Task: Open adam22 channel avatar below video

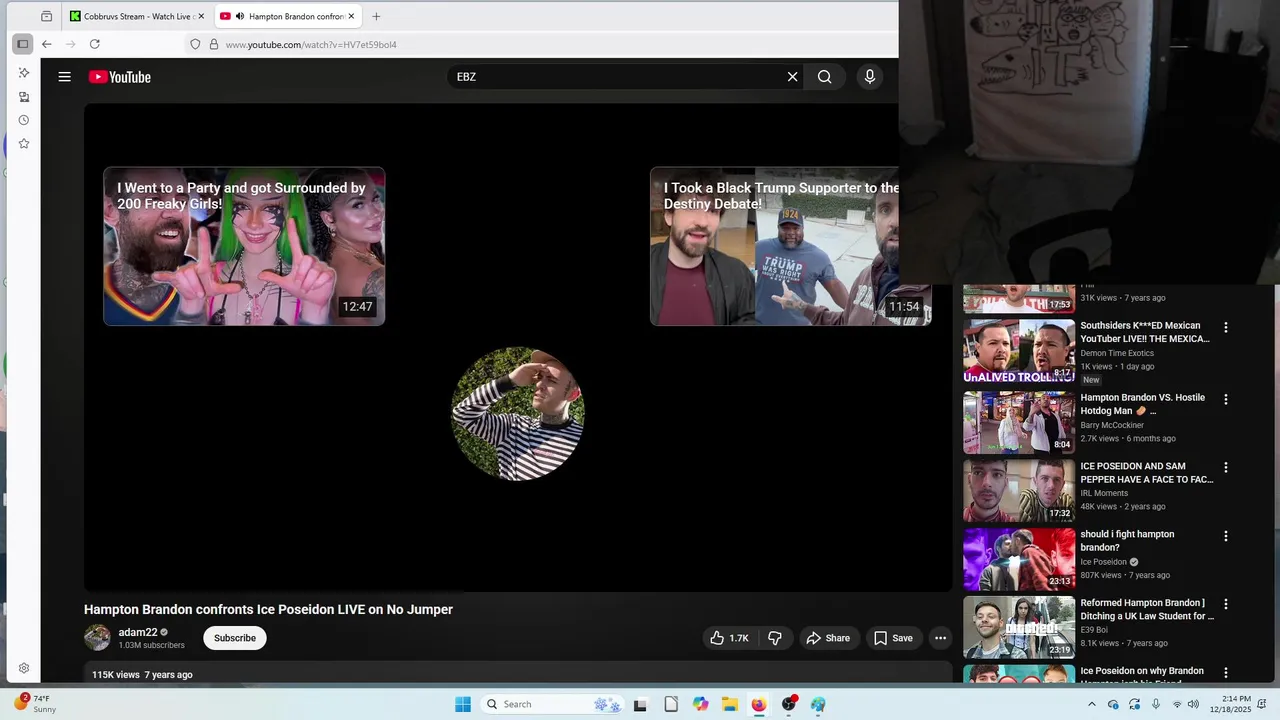Action: click(97, 638)
